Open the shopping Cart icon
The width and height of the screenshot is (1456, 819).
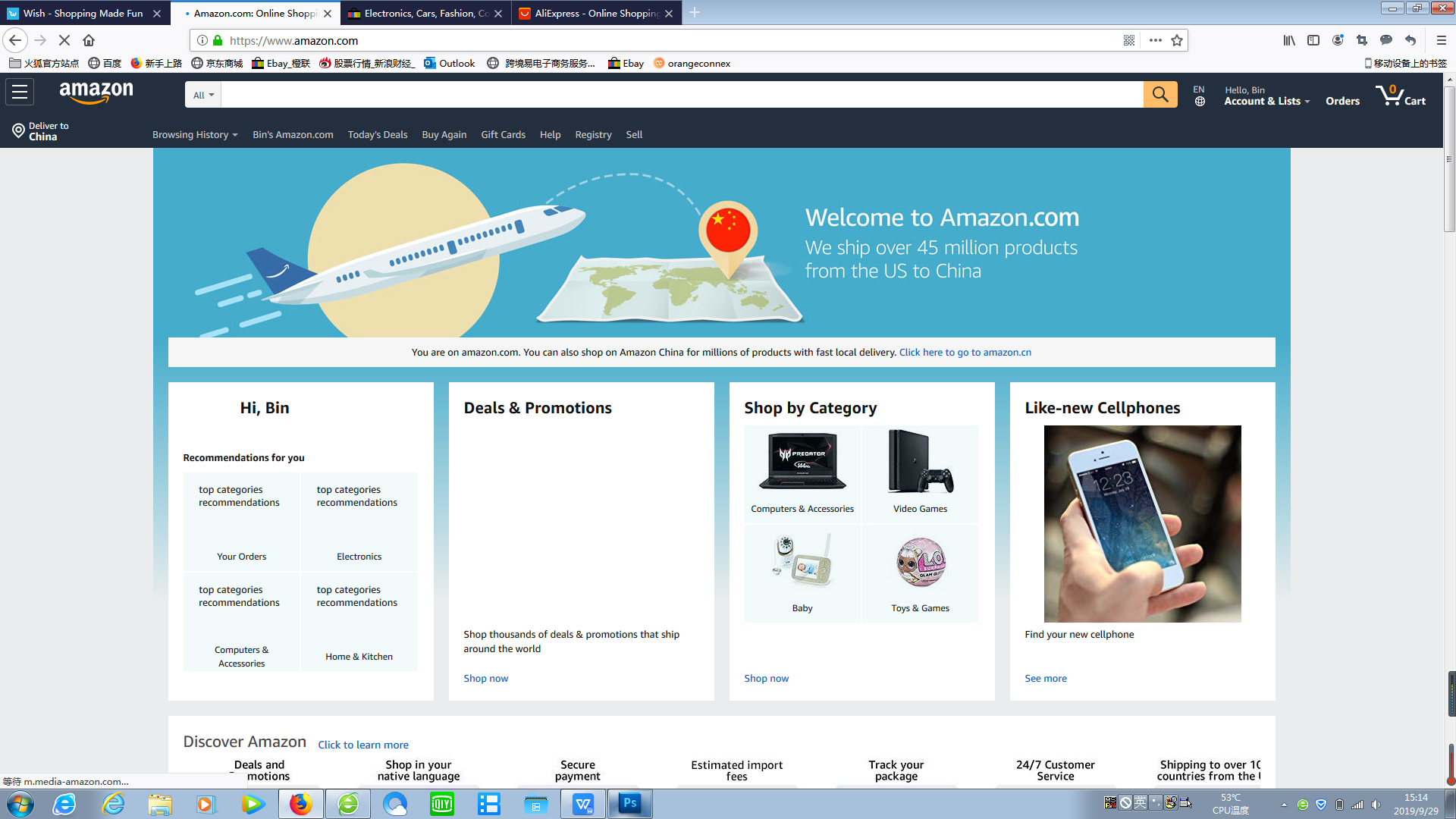(x=1400, y=96)
